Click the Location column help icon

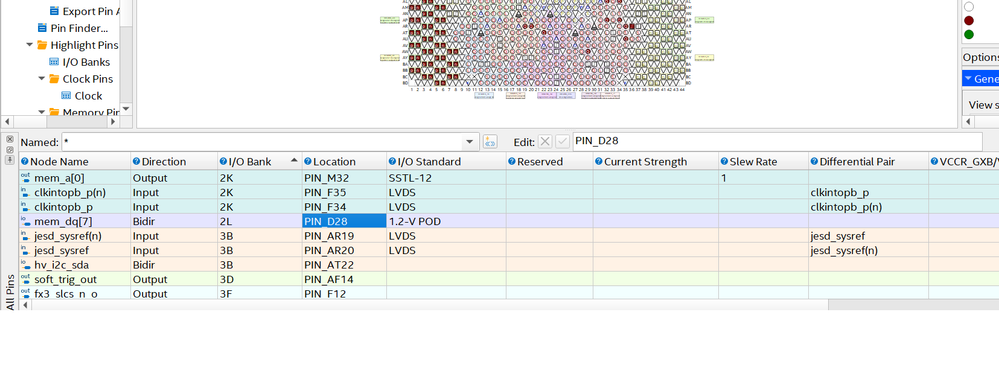(308, 162)
